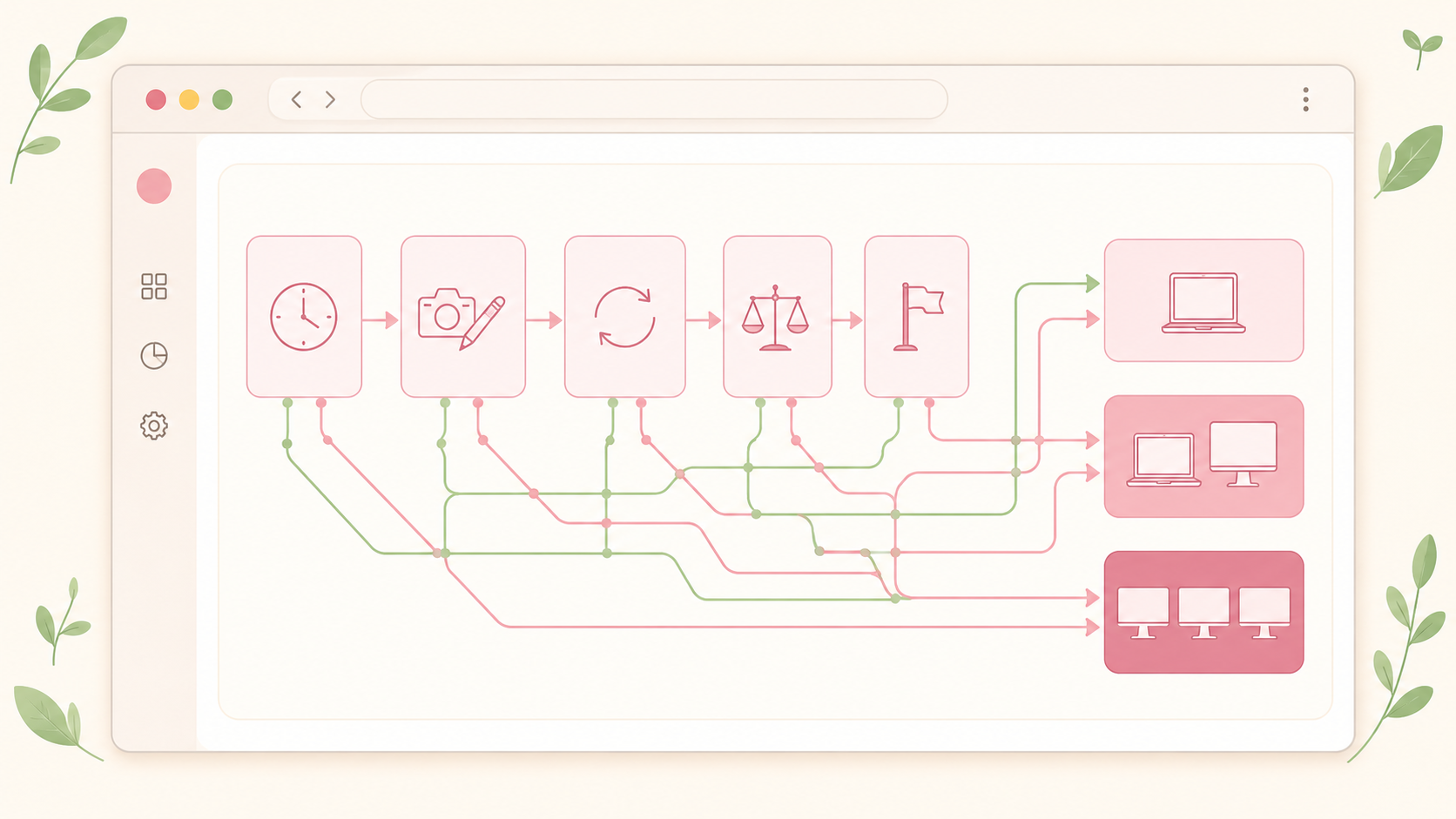Screen dimensions: 1456x819
Task: Click the green port under the sync node
Action: click(x=613, y=403)
